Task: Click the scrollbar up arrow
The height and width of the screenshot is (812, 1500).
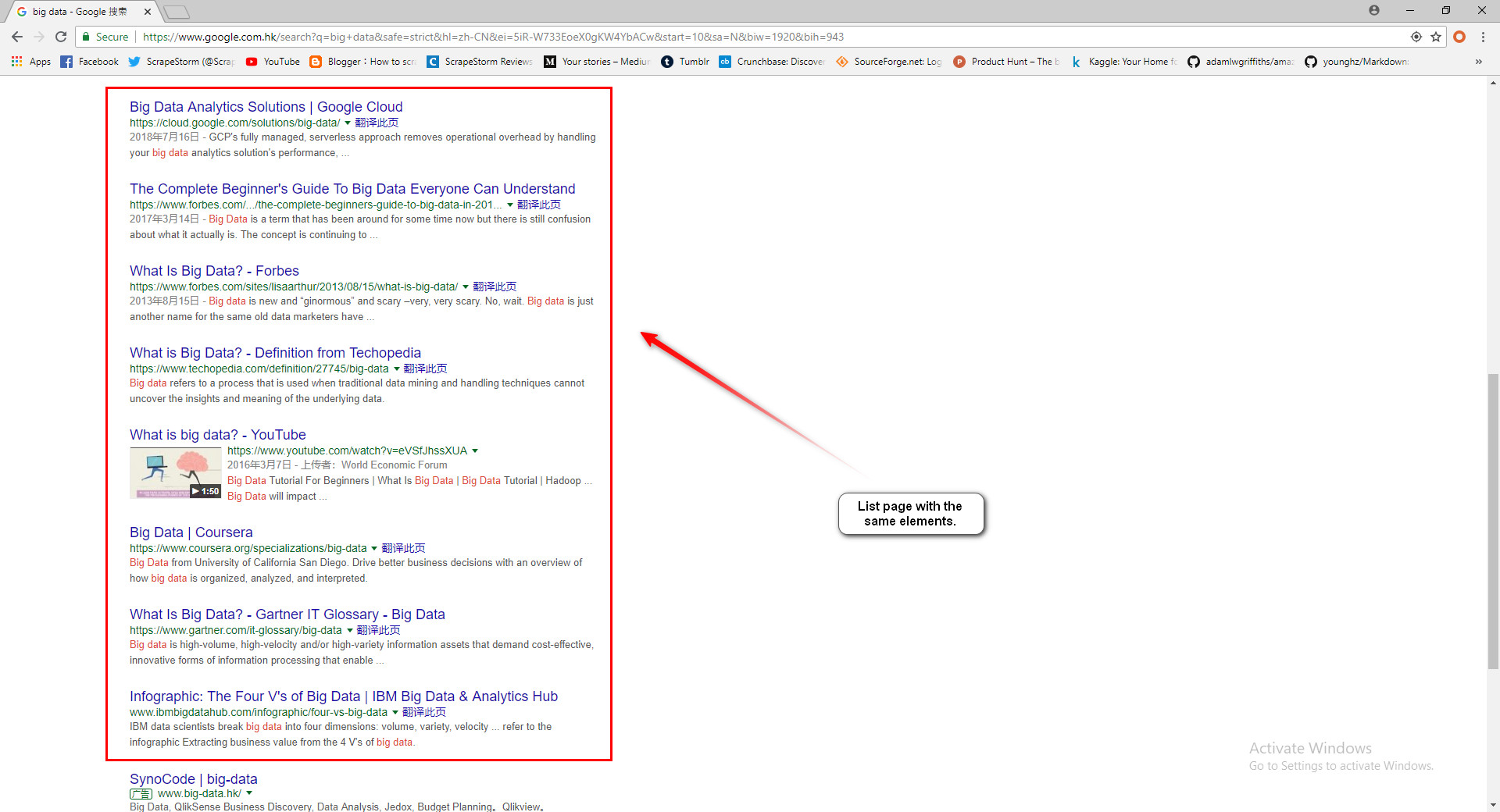Action: point(1493,82)
